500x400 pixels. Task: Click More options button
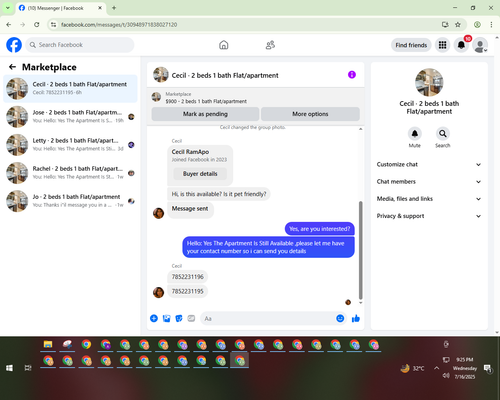pos(310,114)
